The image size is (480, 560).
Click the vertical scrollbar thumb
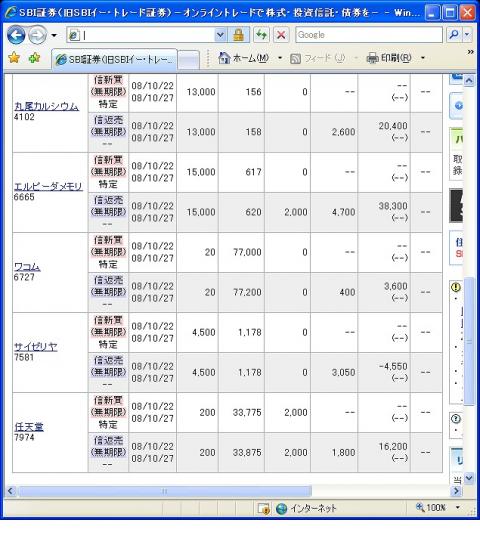(x=469, y=341)
